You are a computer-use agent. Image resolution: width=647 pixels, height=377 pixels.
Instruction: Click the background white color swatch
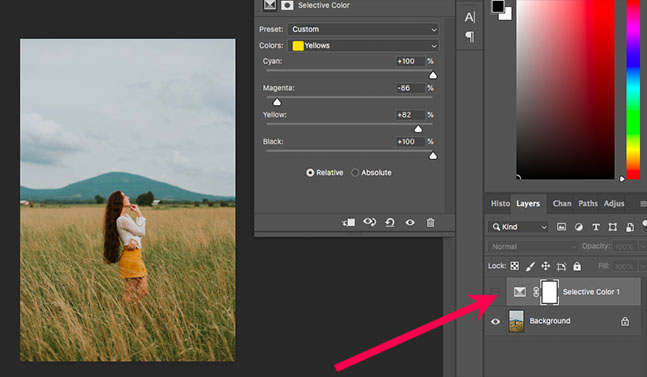pyautogui.click(x=508, y=15)
